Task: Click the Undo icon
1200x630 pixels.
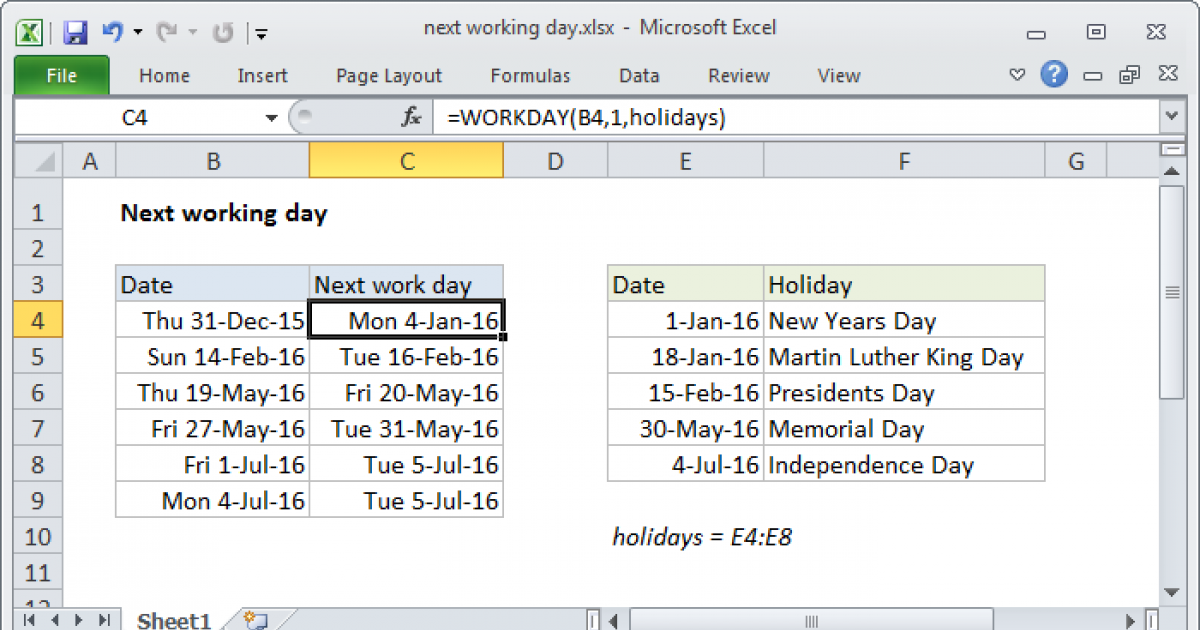Action: point(113,30)
